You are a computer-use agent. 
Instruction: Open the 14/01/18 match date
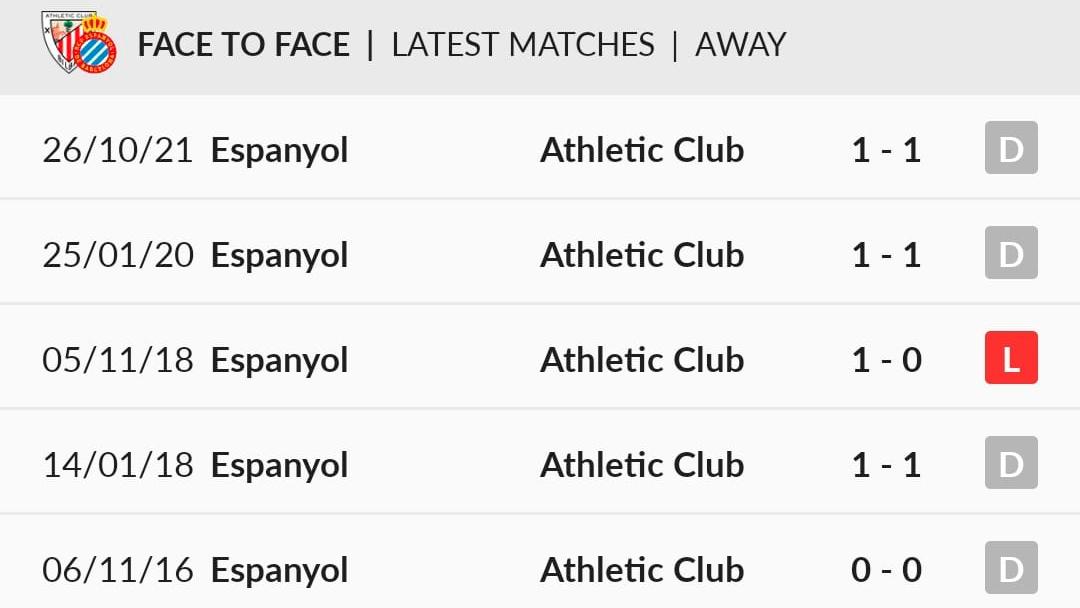118,465
